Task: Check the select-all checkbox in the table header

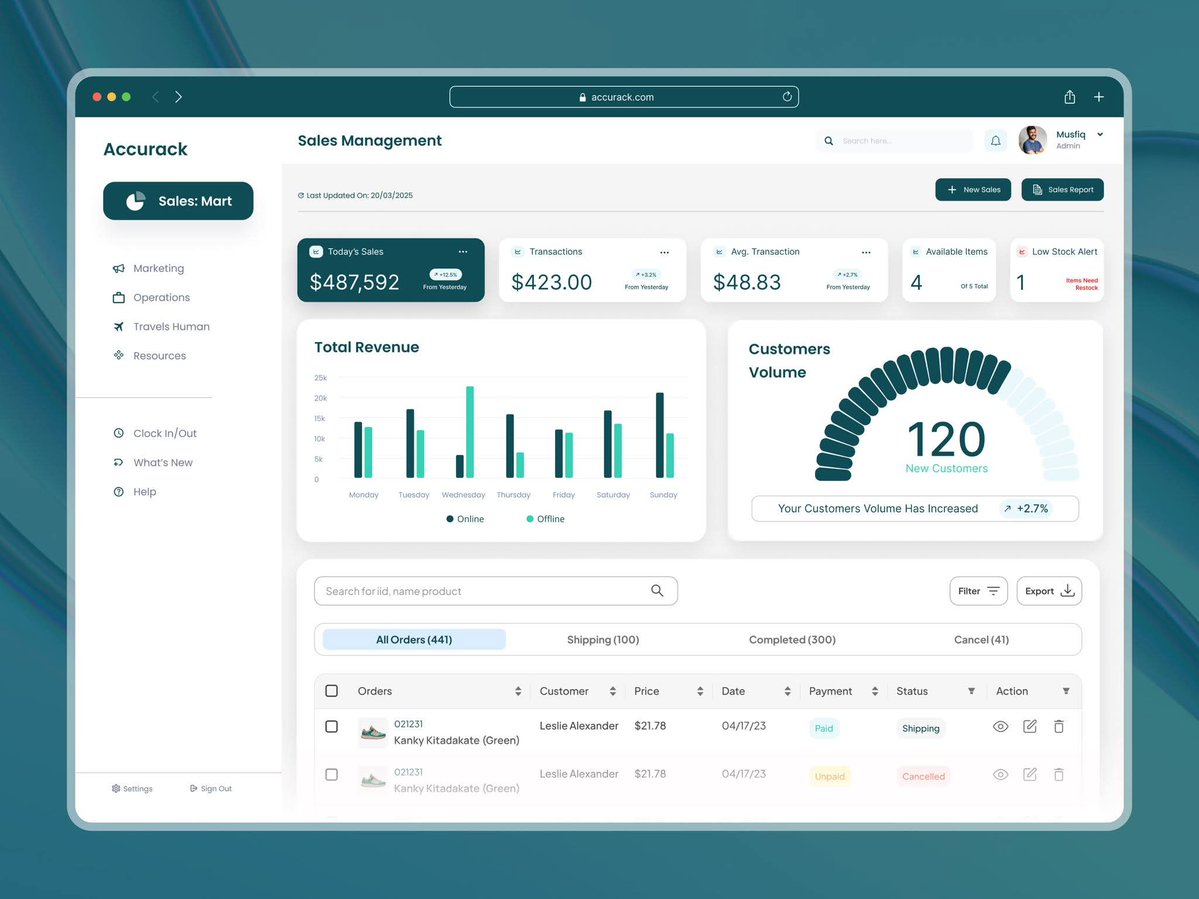Action: point(331,690)
